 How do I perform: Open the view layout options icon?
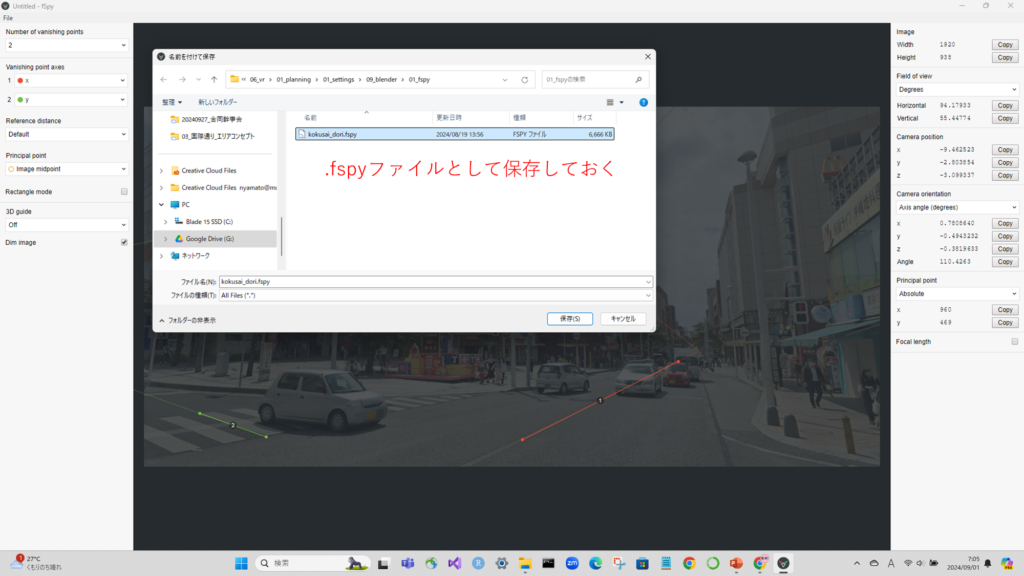click(x=612, y=102)
